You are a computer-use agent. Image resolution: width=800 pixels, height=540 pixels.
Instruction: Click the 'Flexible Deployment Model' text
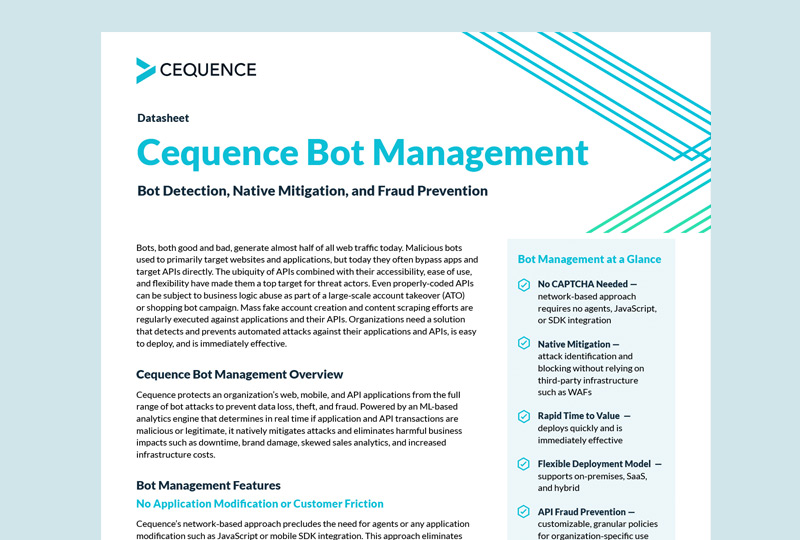click(594, 464)
